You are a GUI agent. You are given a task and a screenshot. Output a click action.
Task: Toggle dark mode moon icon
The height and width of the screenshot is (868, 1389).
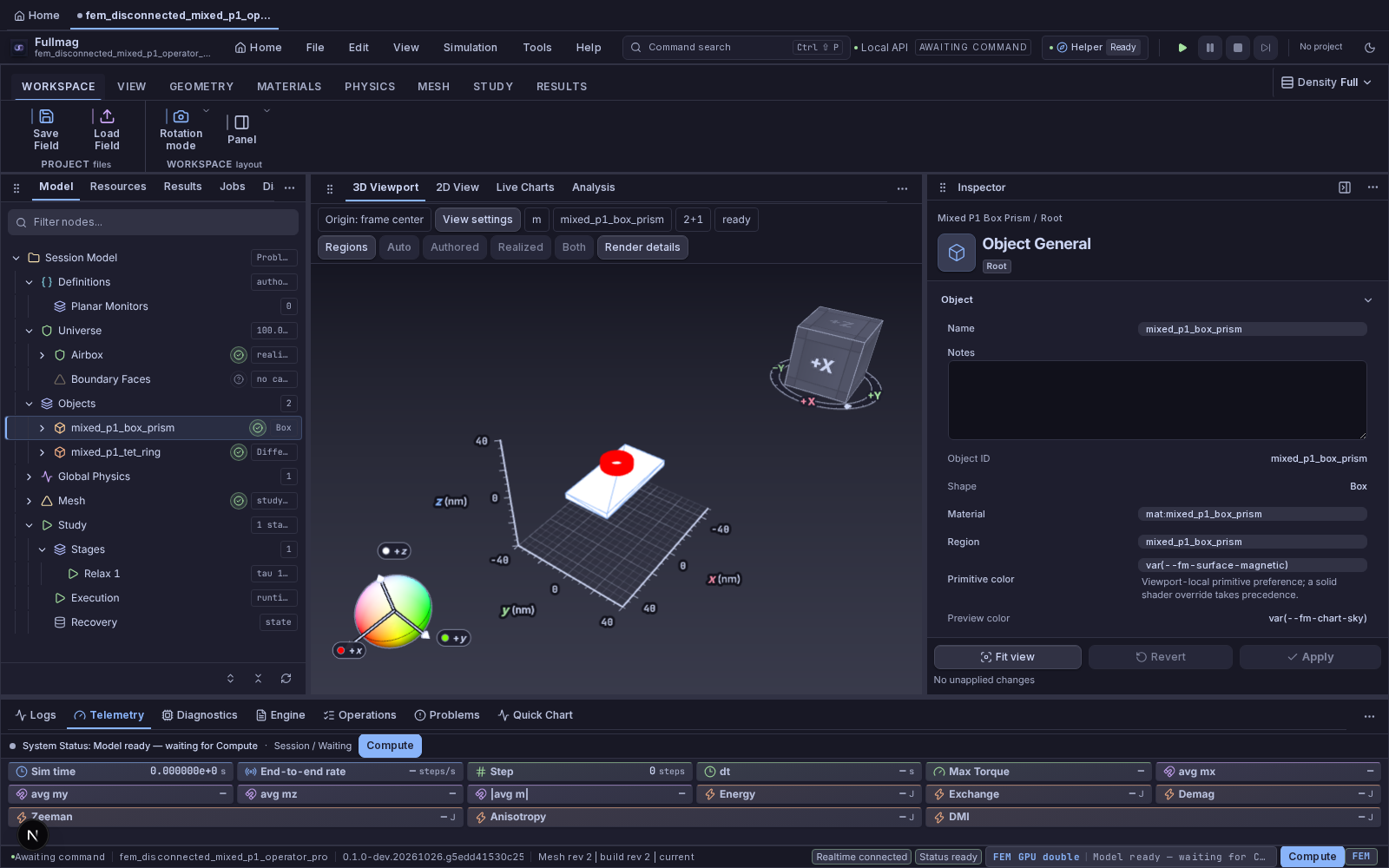(x=1370, y=48)
